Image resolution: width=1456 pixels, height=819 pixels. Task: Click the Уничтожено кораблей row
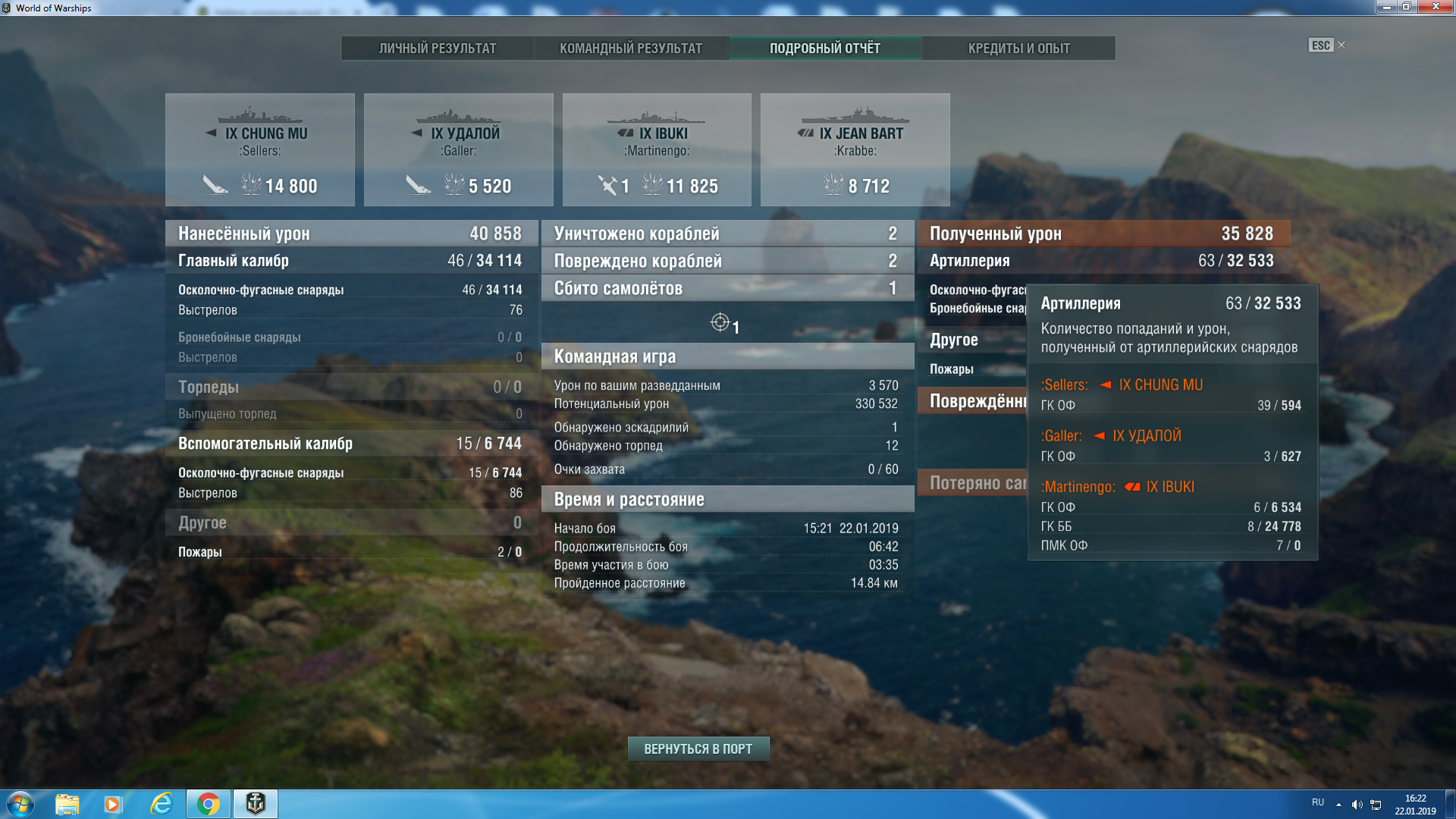pyautogui.click(x=727, y=233)
